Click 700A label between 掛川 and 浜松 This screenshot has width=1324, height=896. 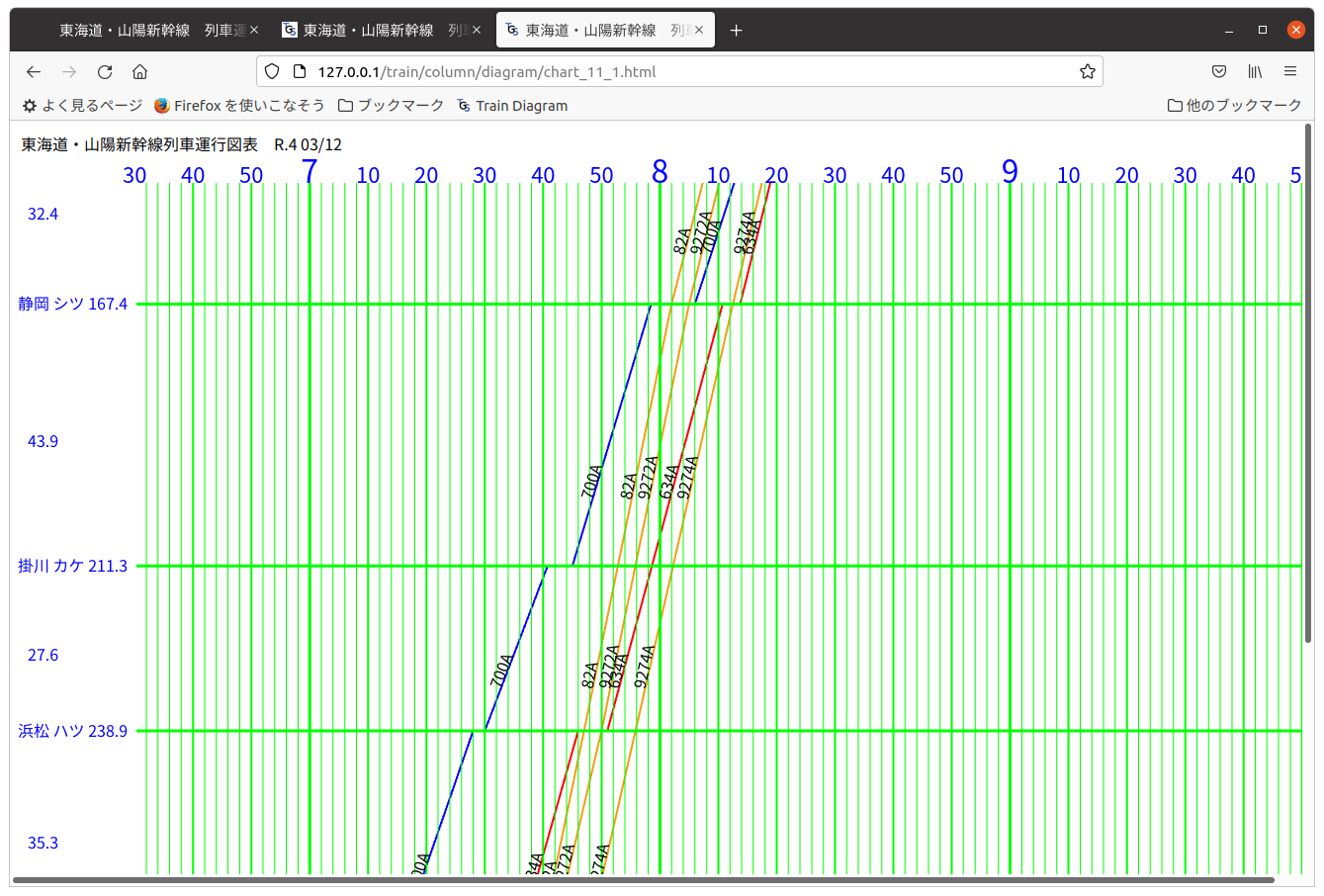502,671
